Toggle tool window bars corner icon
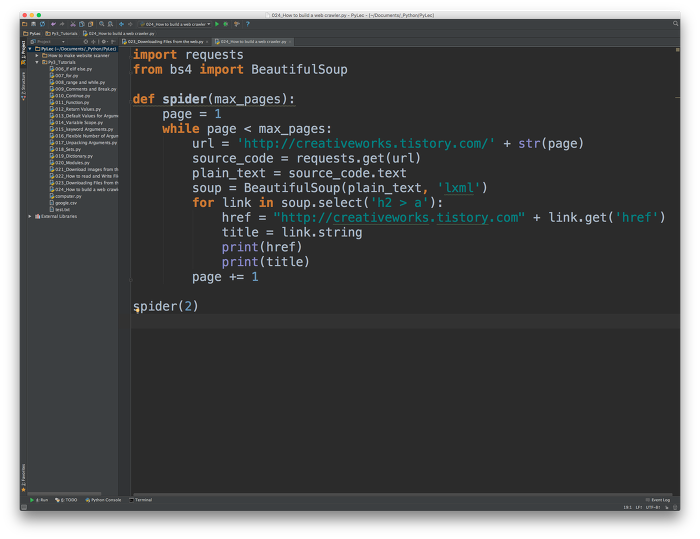 24,507
